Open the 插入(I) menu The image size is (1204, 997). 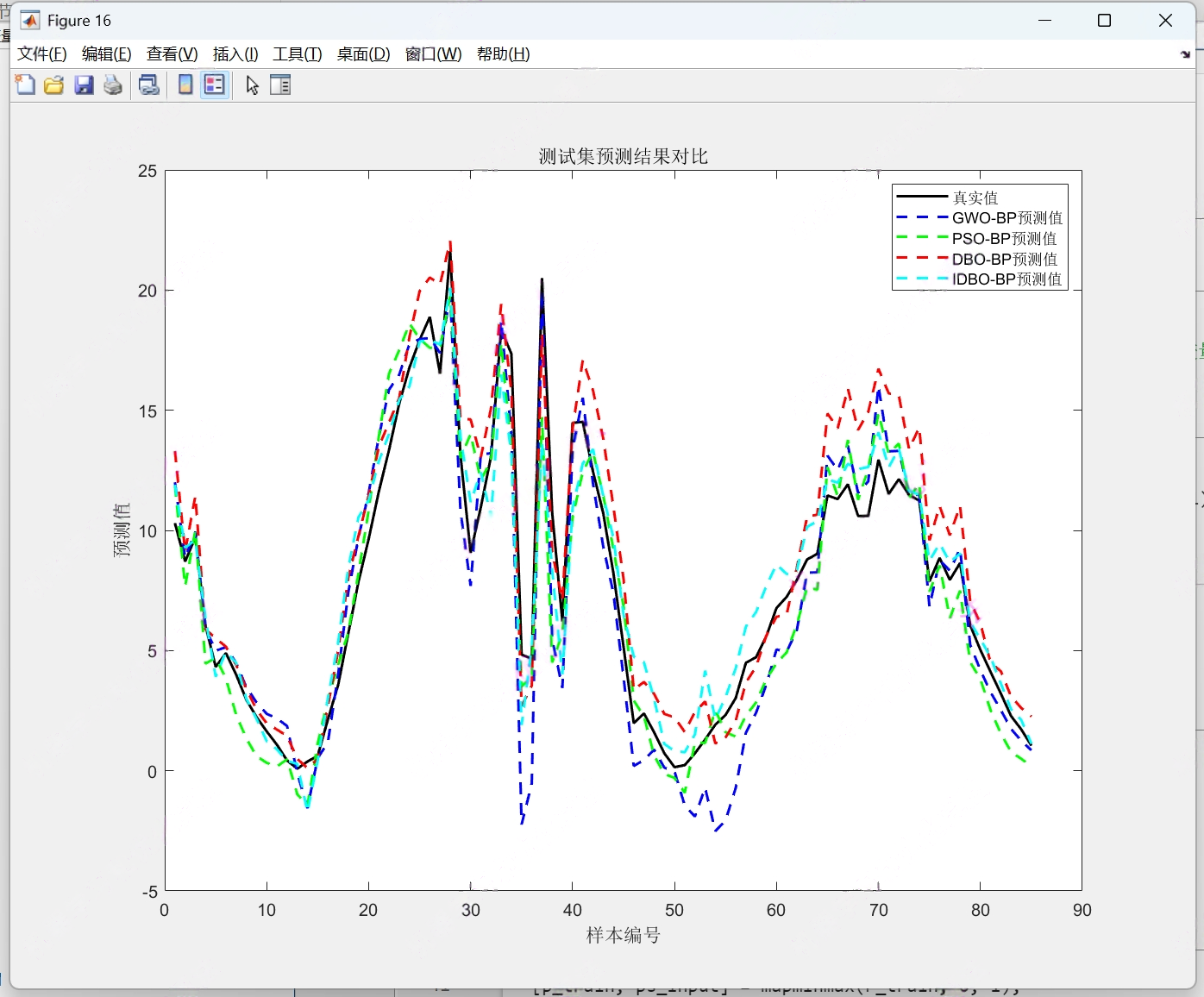235,54
